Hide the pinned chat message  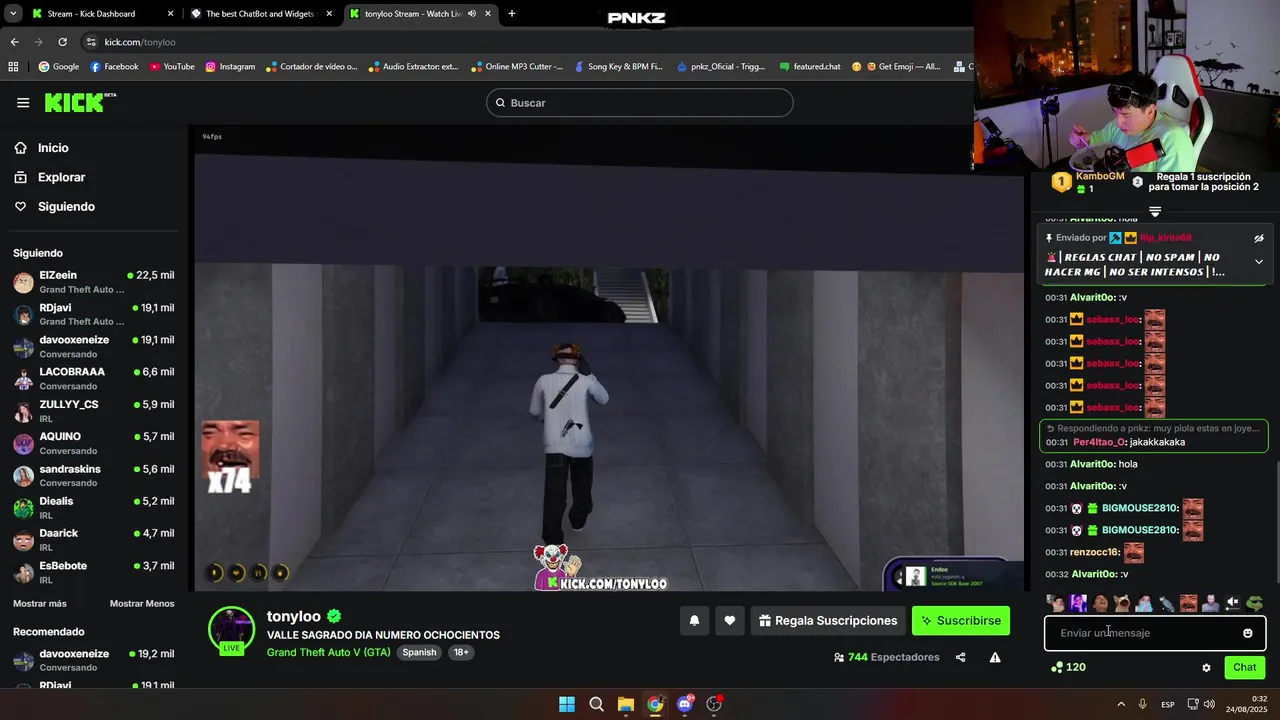click(1259, 238)
